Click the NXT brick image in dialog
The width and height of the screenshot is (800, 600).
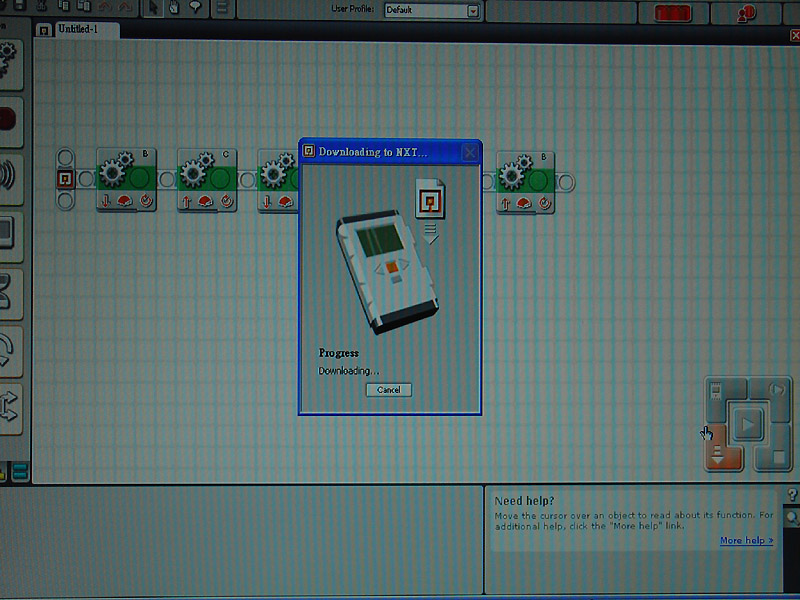(x=387, y=272)
